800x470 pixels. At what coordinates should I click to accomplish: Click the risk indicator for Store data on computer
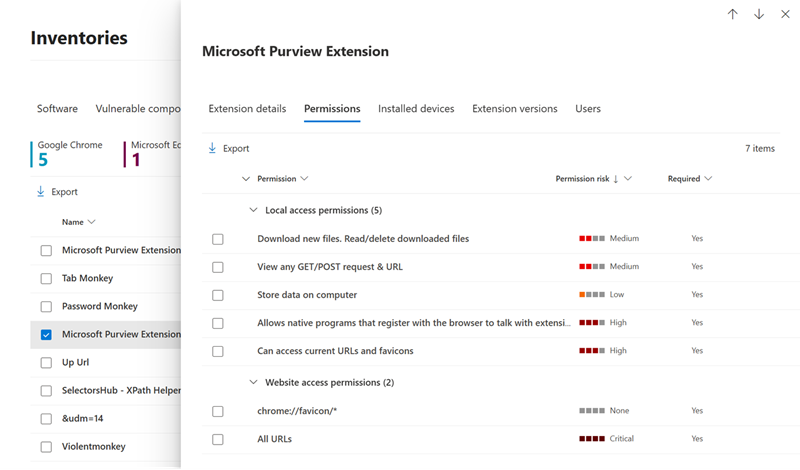[x=592, y=294]
